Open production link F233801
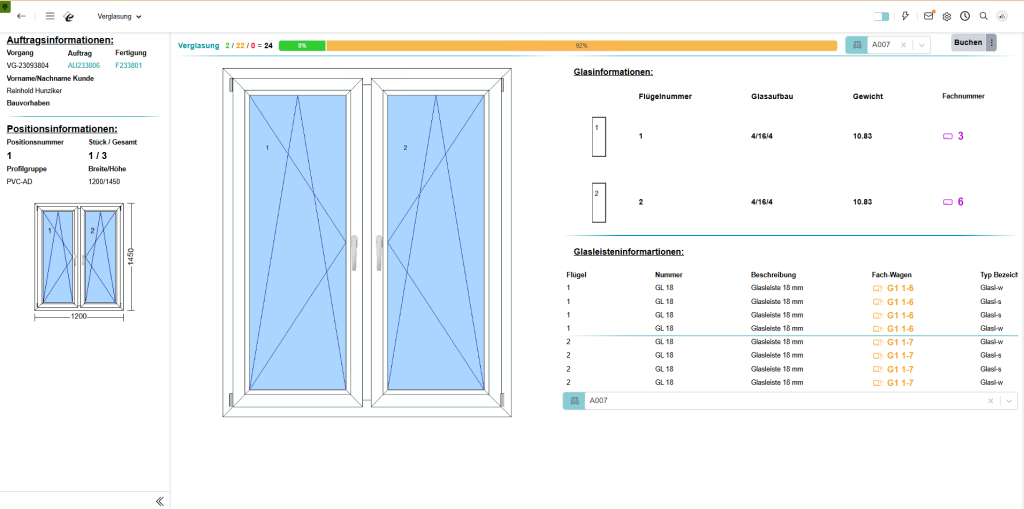Viewport: 1024px width, 509px height. 129,65
